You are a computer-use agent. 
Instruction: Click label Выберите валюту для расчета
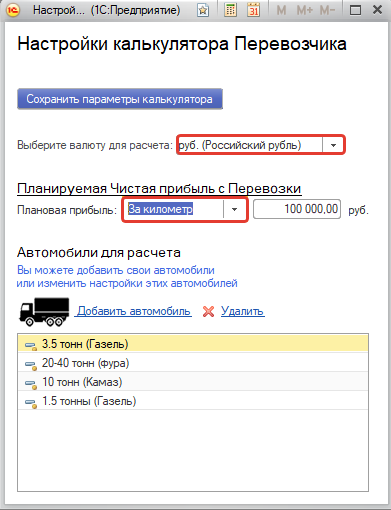coord(95,145)
